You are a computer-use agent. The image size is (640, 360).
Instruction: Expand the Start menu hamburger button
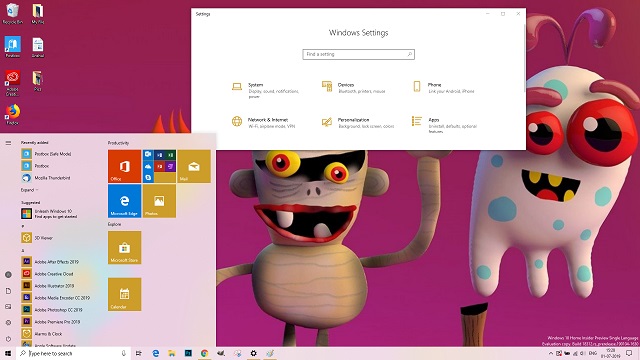8,143
